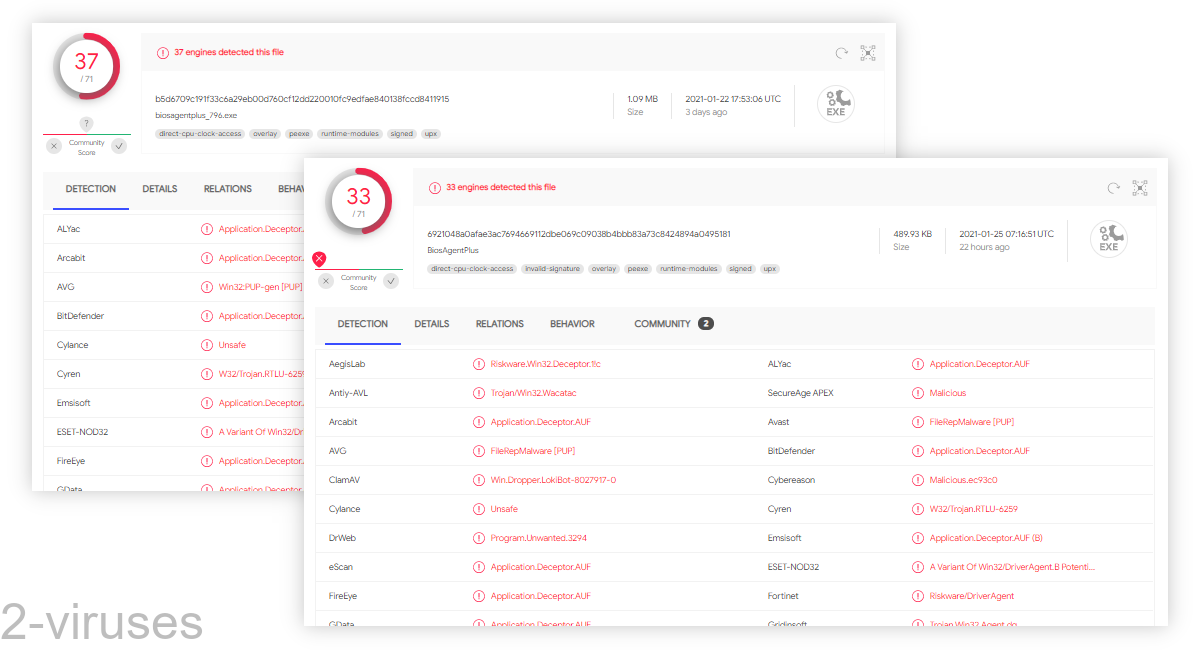Screen dimensions: 1200x650
Task: Open the DETAILS tab in the 33-detections window
Action: 432,324
